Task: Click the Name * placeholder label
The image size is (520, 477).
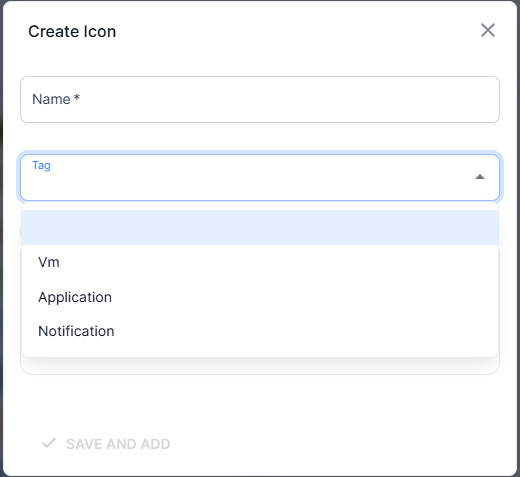Action: (x=56, y=99)
